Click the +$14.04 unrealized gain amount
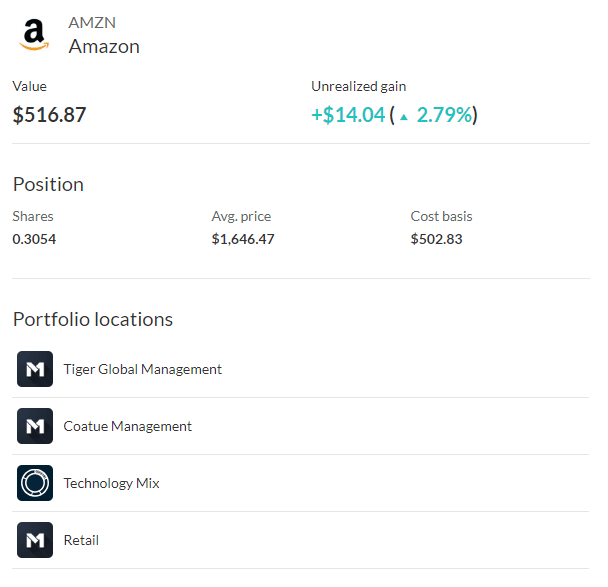Screen dimensions: 608x587 348,115
